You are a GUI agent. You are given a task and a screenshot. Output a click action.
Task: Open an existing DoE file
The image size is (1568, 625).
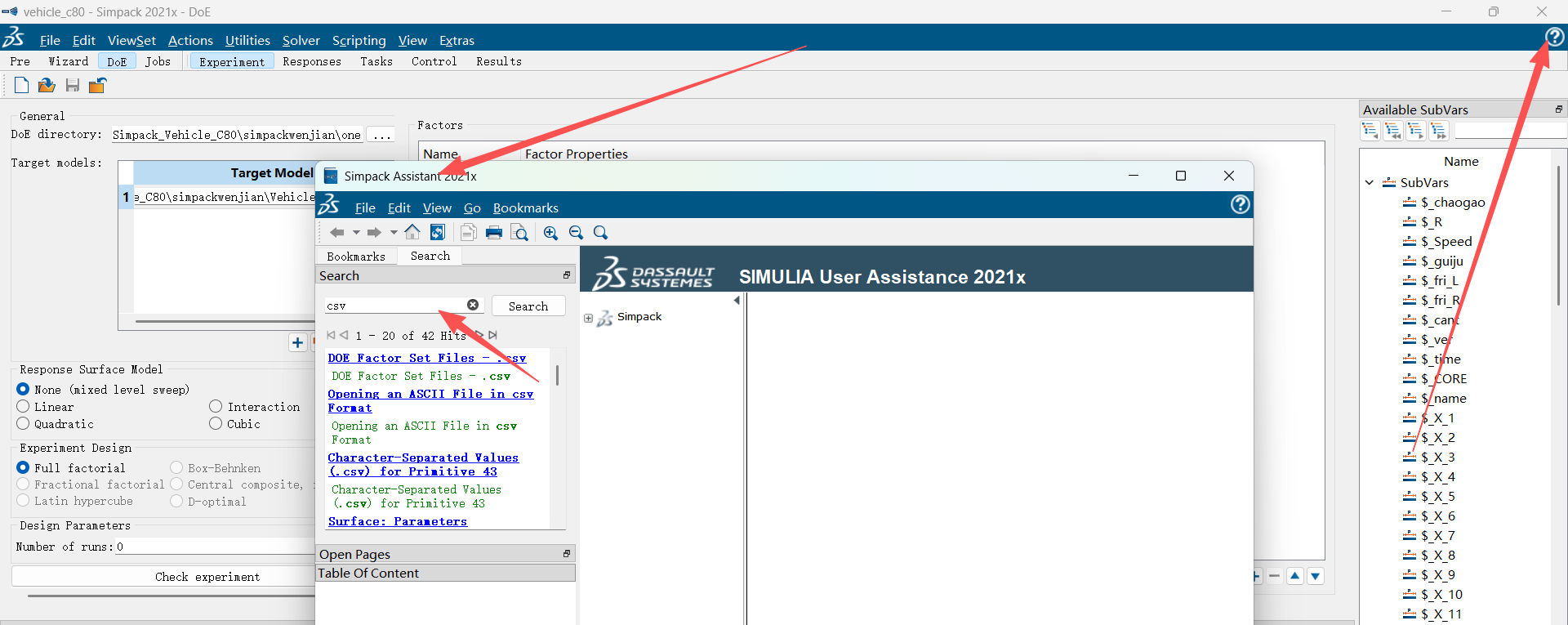point(47,85)
